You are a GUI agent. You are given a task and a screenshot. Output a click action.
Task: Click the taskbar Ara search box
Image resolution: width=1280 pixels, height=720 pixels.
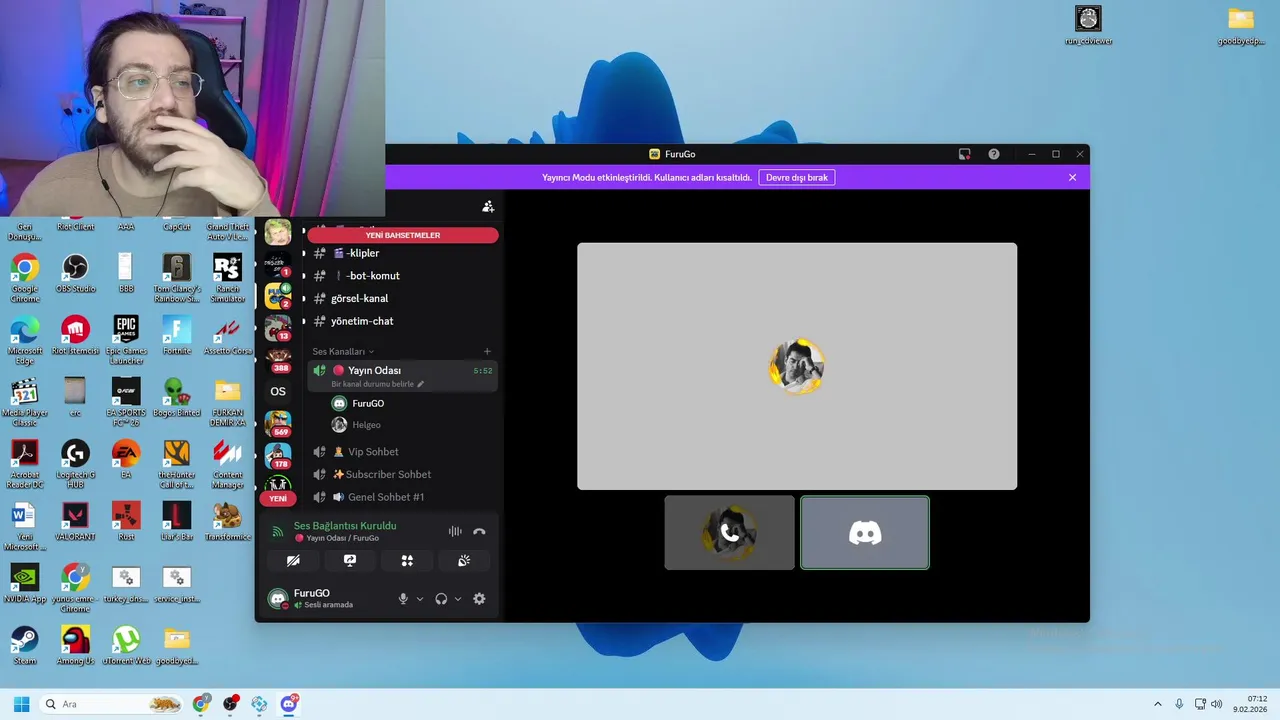113,704
